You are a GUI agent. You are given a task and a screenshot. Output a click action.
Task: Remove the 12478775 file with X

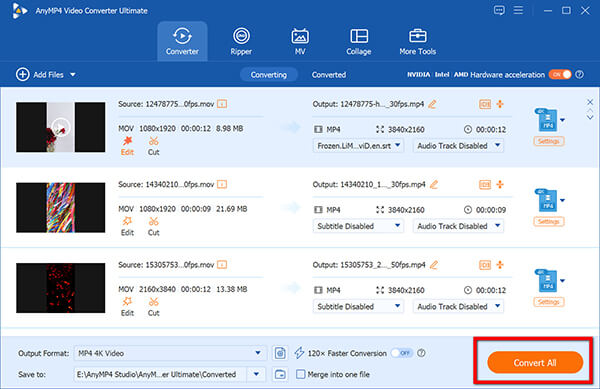pyautogui.click(x=590, y=102)
